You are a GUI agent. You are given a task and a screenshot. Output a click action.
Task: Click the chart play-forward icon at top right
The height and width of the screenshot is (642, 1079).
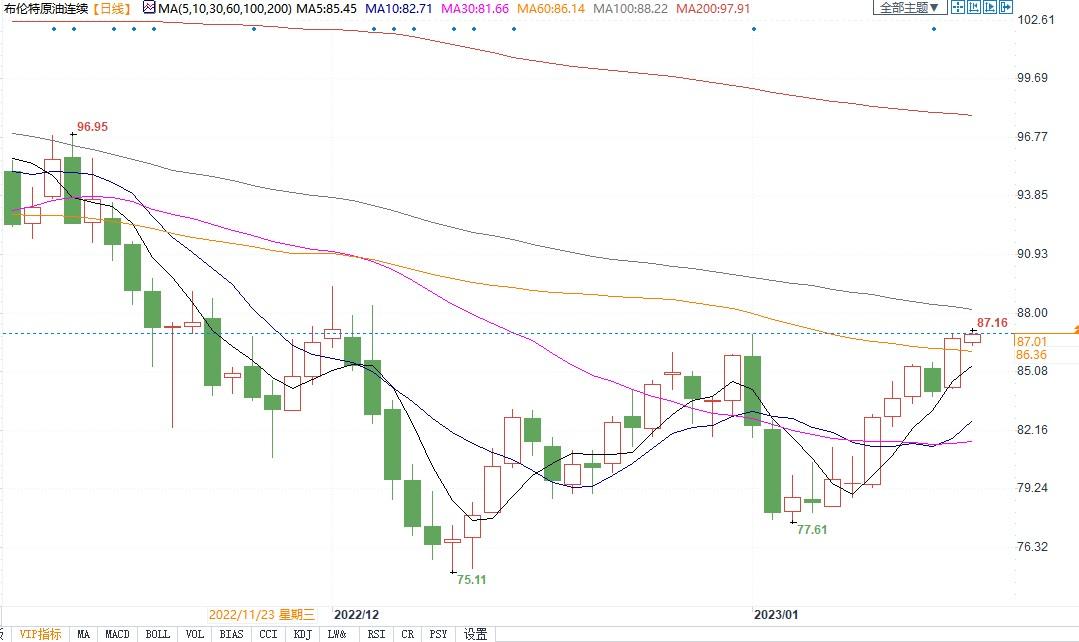click(x=991, y=8)
